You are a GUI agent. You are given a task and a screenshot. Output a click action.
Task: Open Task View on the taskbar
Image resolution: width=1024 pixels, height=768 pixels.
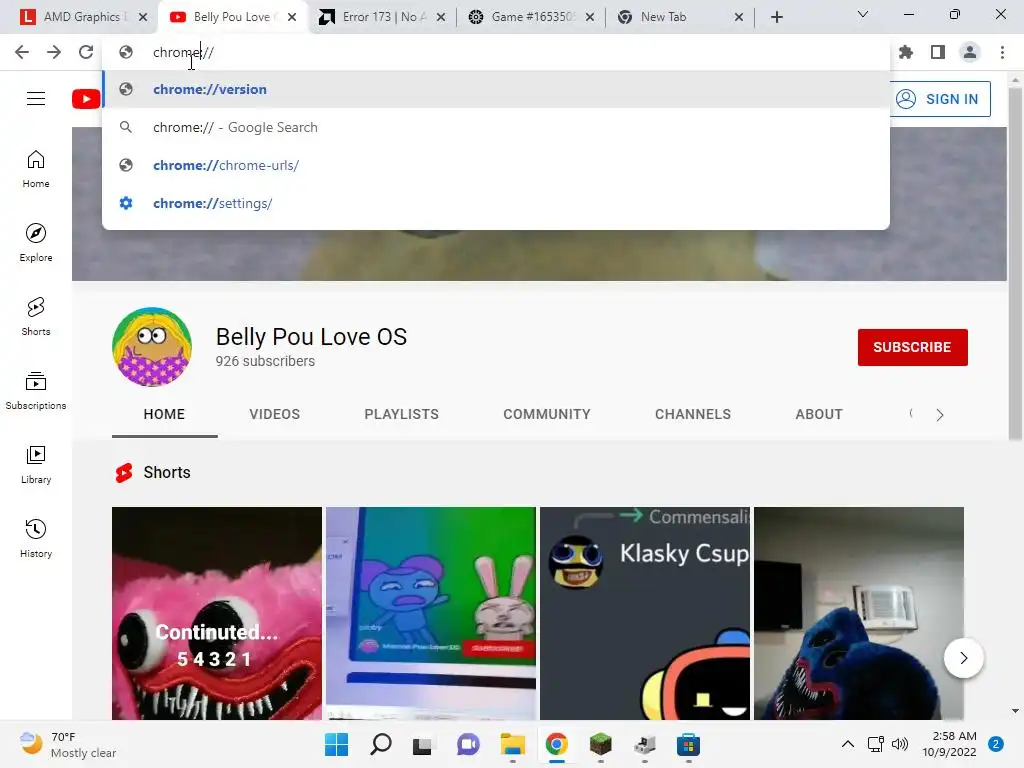pos(423,744)
